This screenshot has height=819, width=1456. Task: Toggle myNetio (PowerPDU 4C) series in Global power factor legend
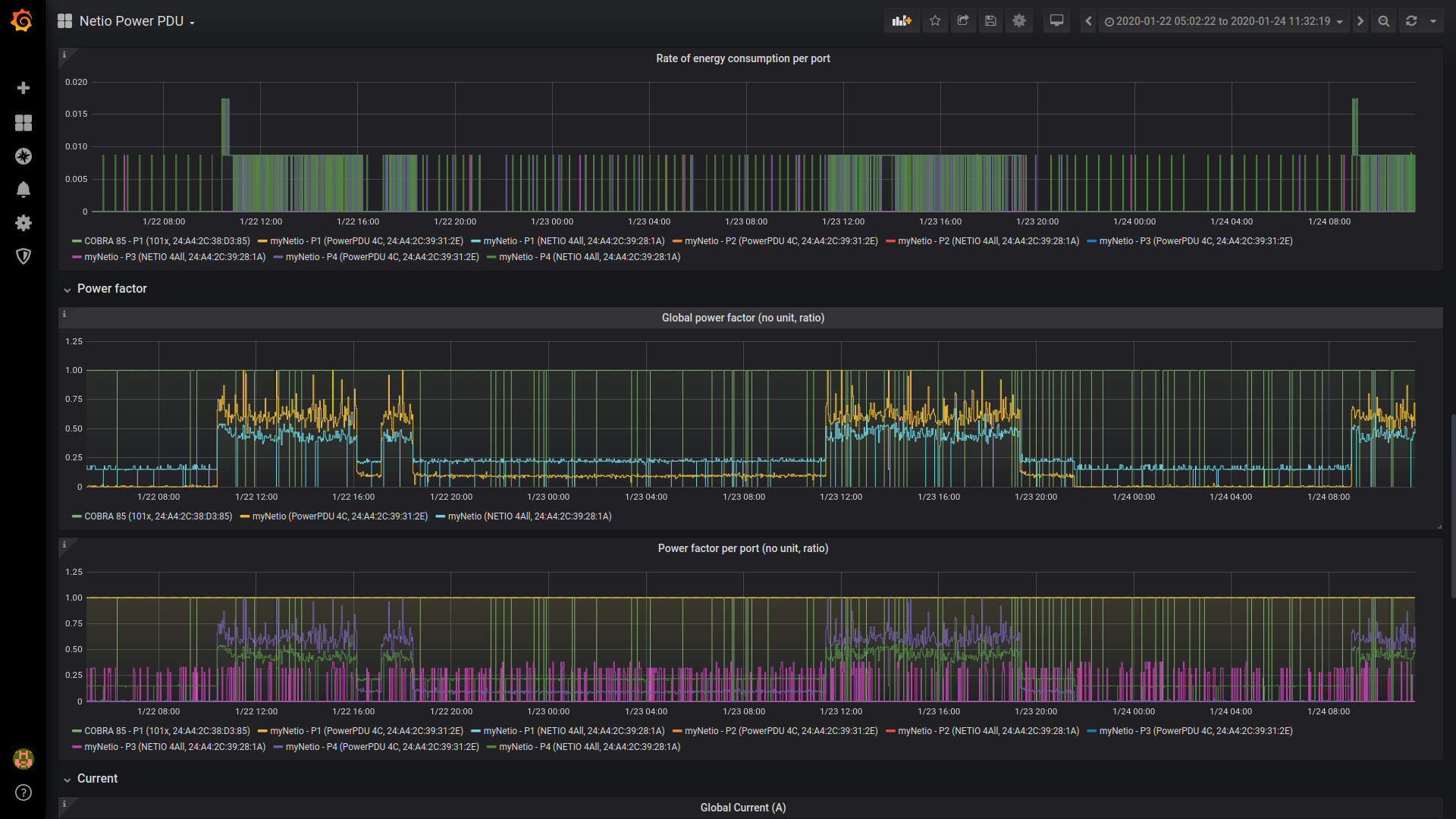pyautogui.click(x=340, y=516)
